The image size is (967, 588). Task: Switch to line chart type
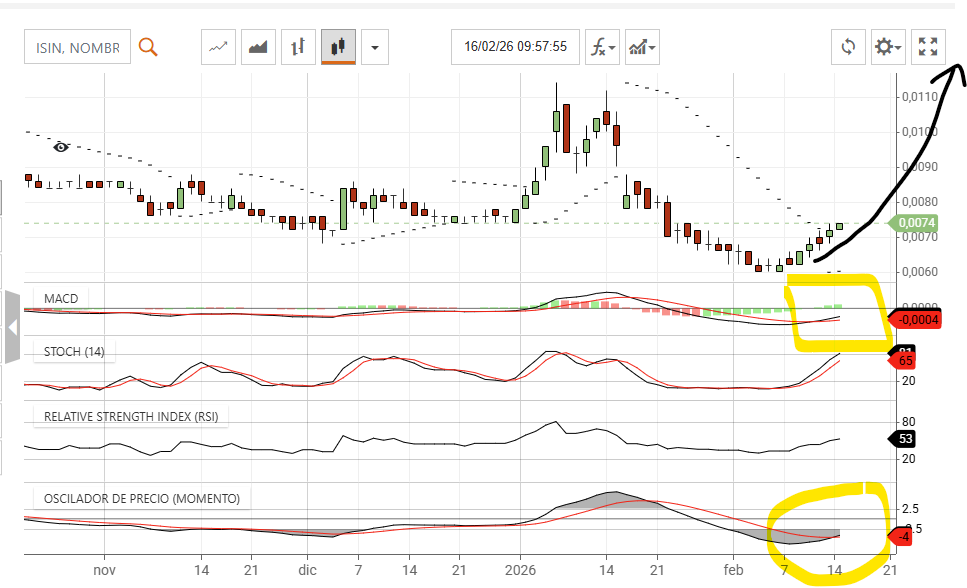pos(219,47)
